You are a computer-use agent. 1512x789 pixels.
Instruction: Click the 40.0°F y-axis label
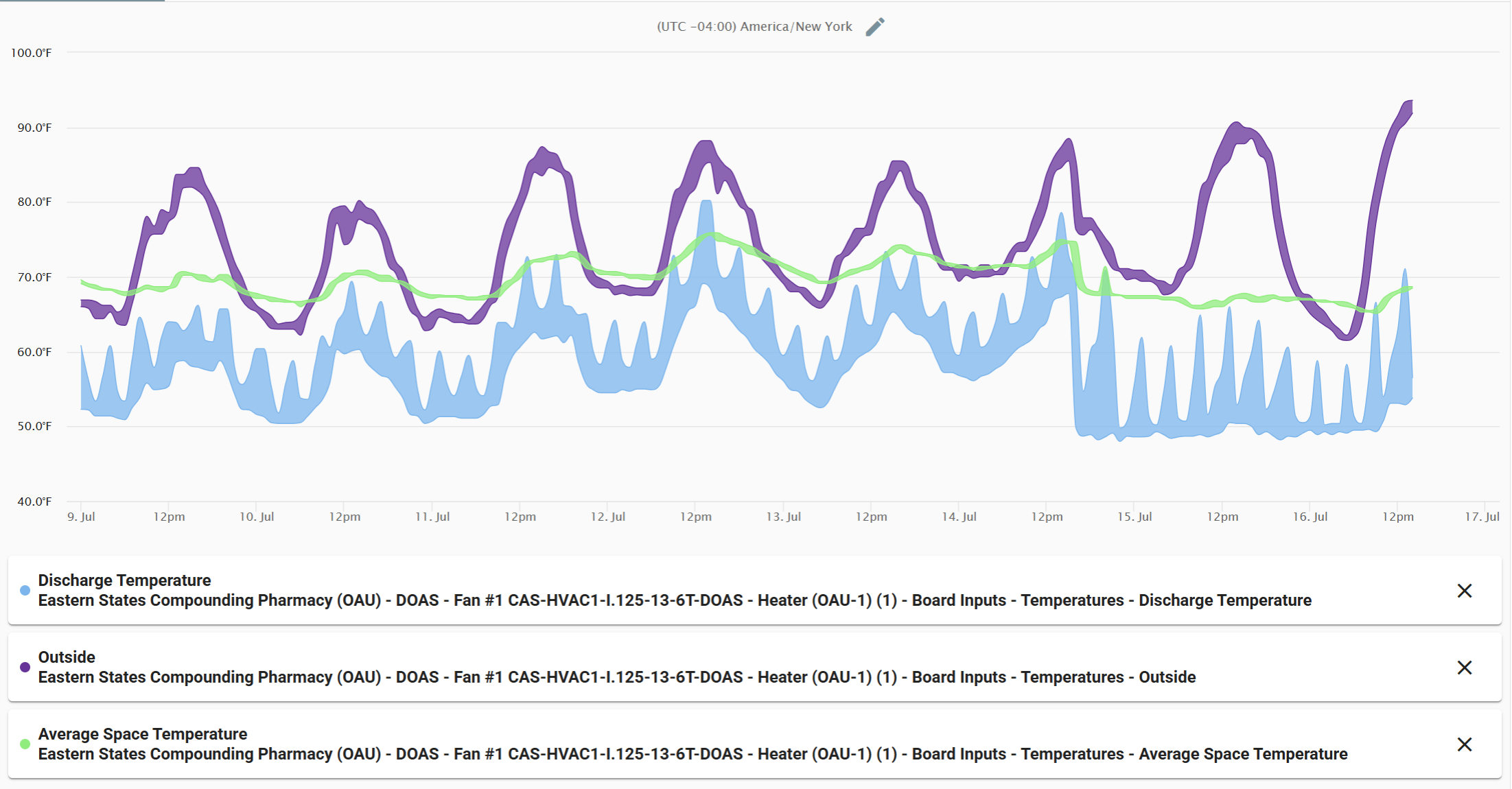(34, 502)
